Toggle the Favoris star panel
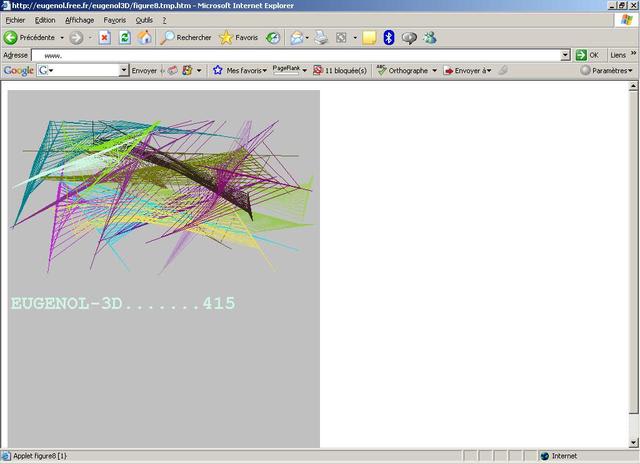Viewport: 640px width, 464px height. 238,38
